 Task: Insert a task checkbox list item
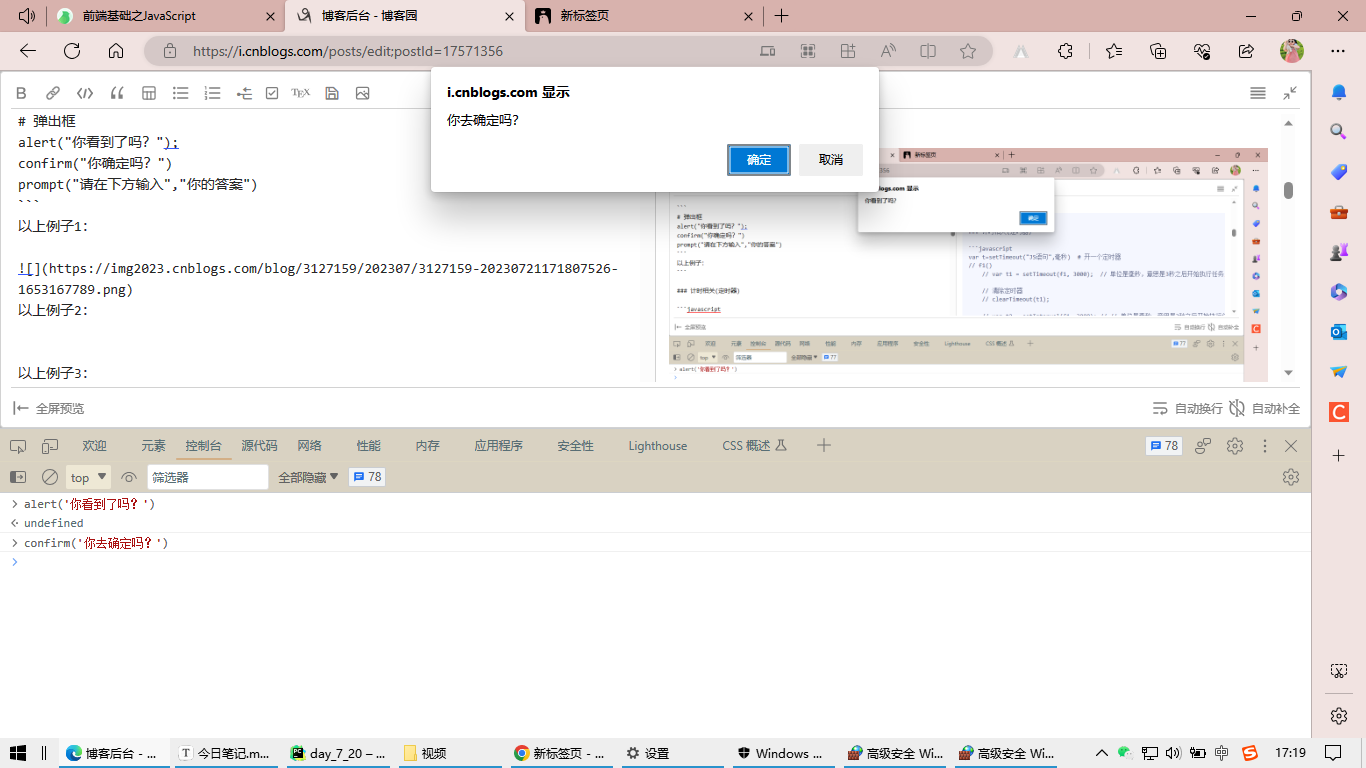click(272, 93)
